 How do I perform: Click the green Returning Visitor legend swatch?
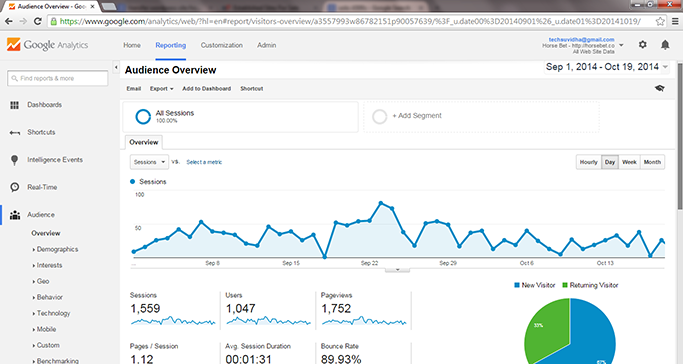[565, 285]
